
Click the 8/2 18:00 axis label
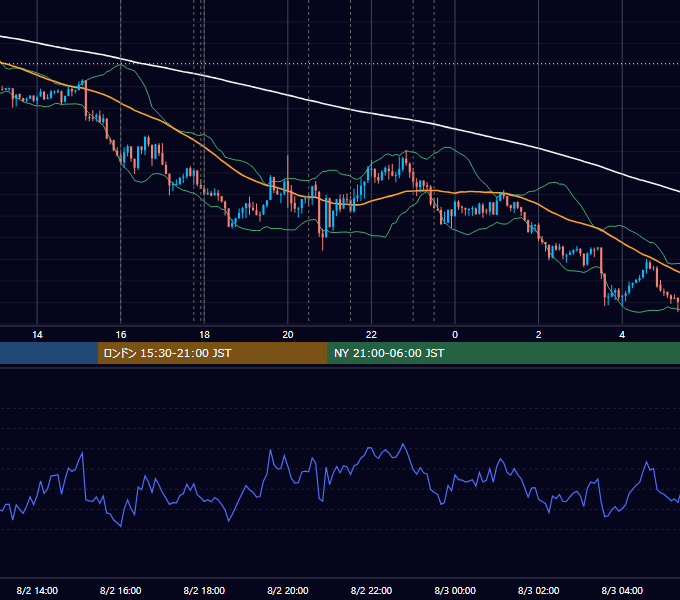204,590
